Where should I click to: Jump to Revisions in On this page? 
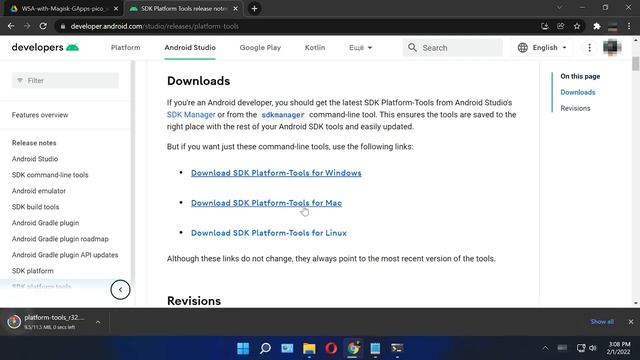pos(575,108)
